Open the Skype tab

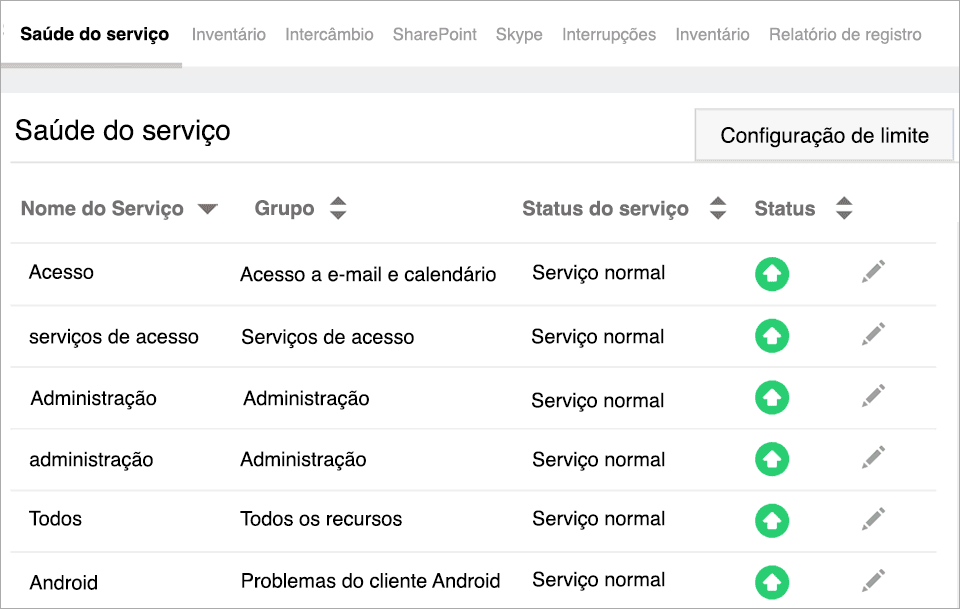pos(519,33)
